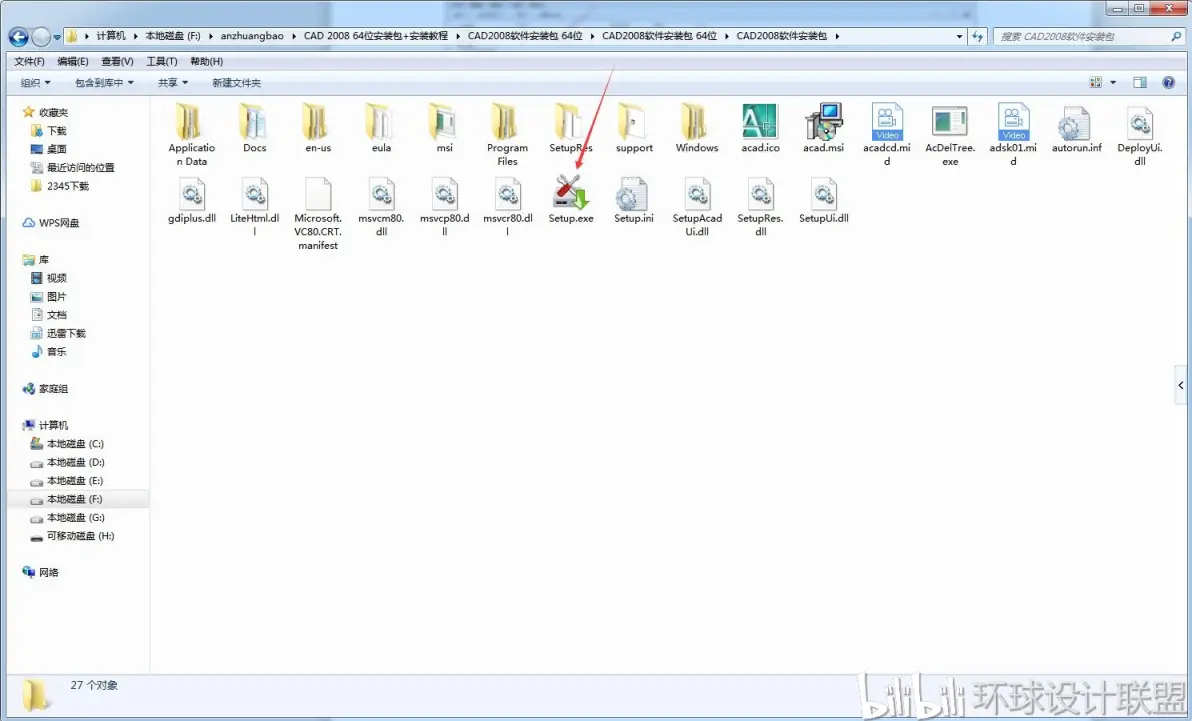The width and height of the screenshot is (1192, 721).
Task: Select the en-us folder
Action: click(317, 122)
